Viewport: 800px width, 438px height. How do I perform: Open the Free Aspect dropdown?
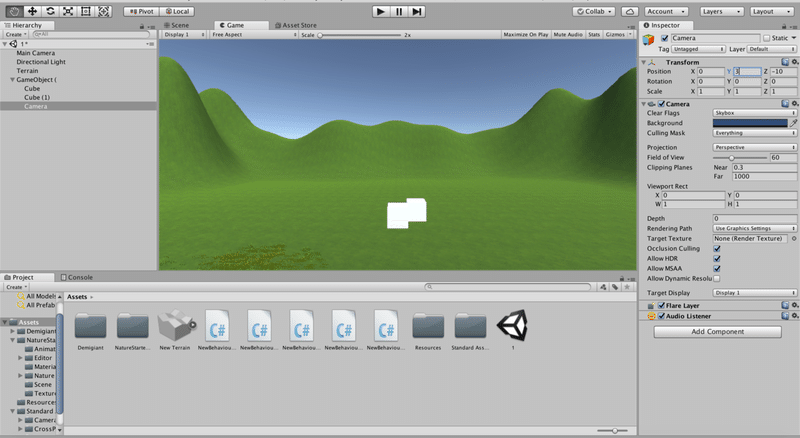[x=254, y=35]
